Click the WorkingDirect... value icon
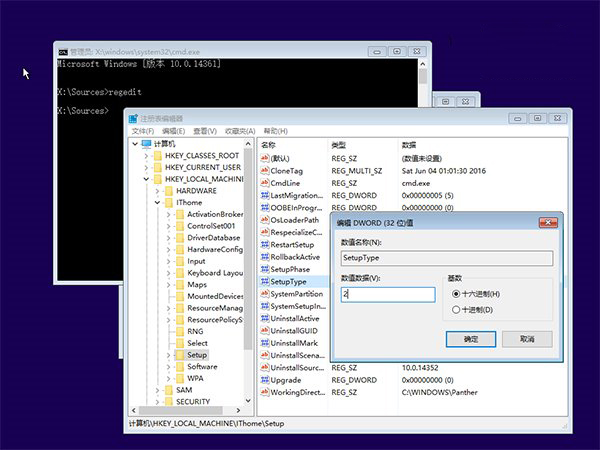The image size is (600, 450). point(264,392)
